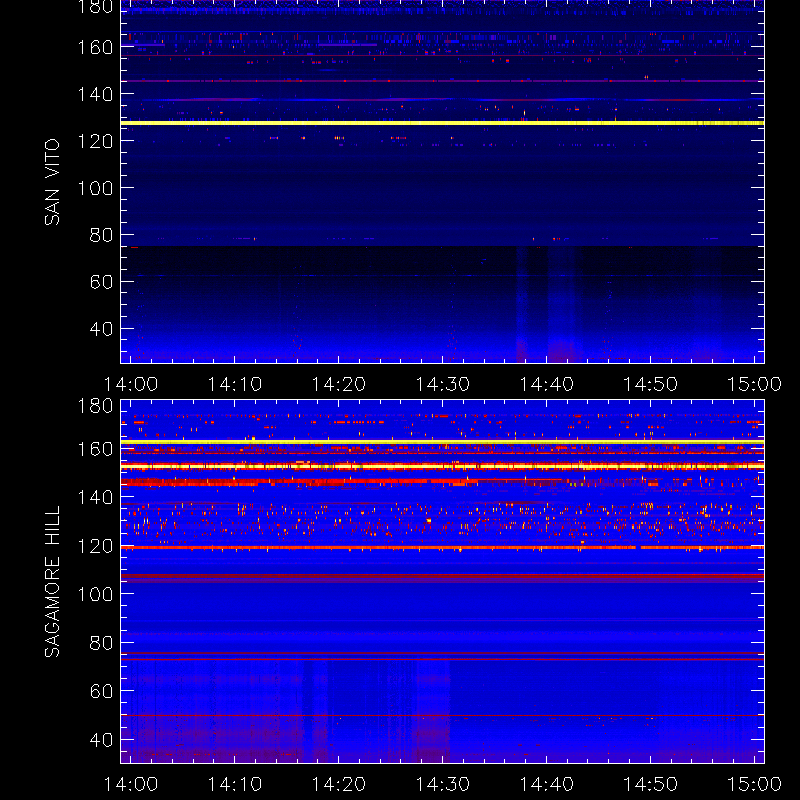Click the SAGAMORE HILL axis title
Image resolution: width=800 pixels, height=800 pixels.
pyautogui.click(x=52, y=581)
